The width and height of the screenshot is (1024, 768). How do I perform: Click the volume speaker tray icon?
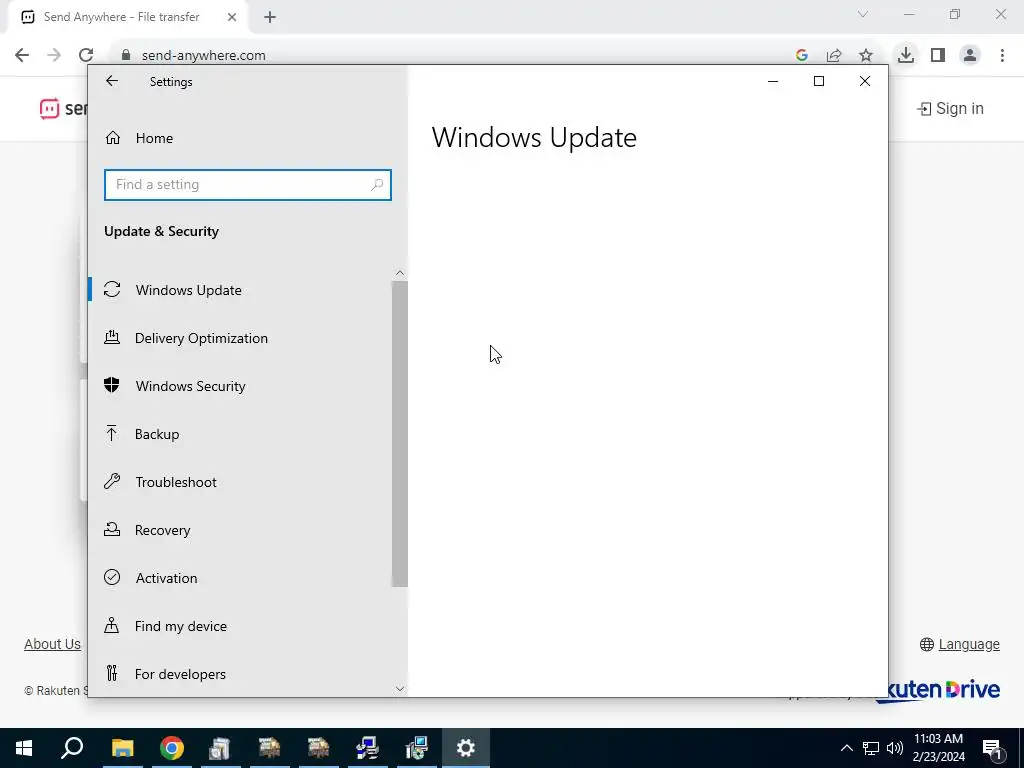[x=895, y=748]
